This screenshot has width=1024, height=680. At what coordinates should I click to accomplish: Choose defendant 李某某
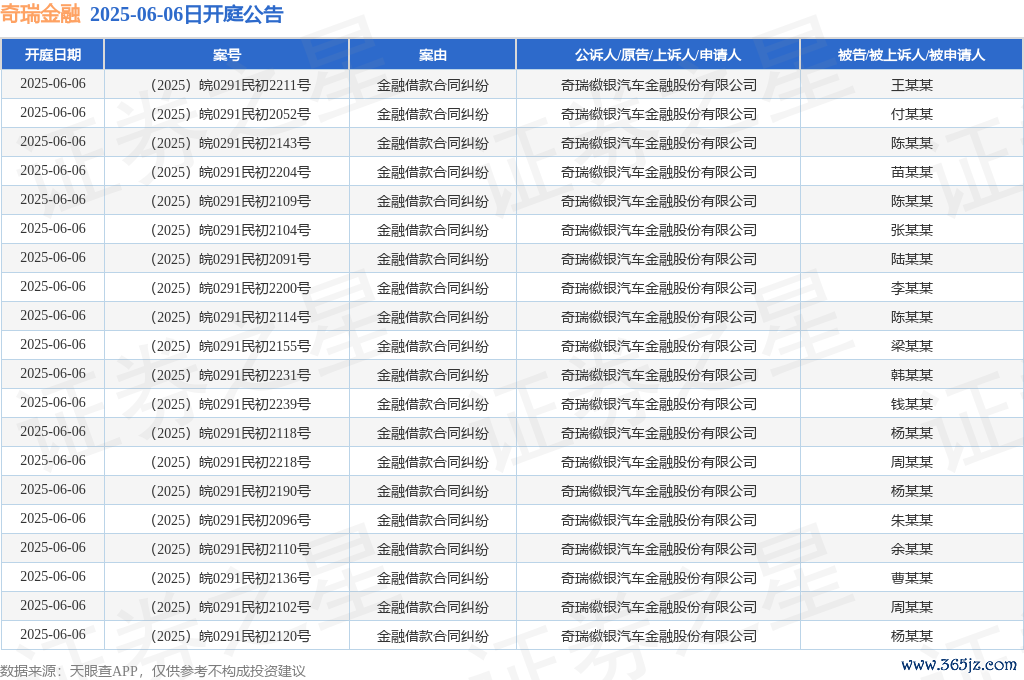(912, 288)
